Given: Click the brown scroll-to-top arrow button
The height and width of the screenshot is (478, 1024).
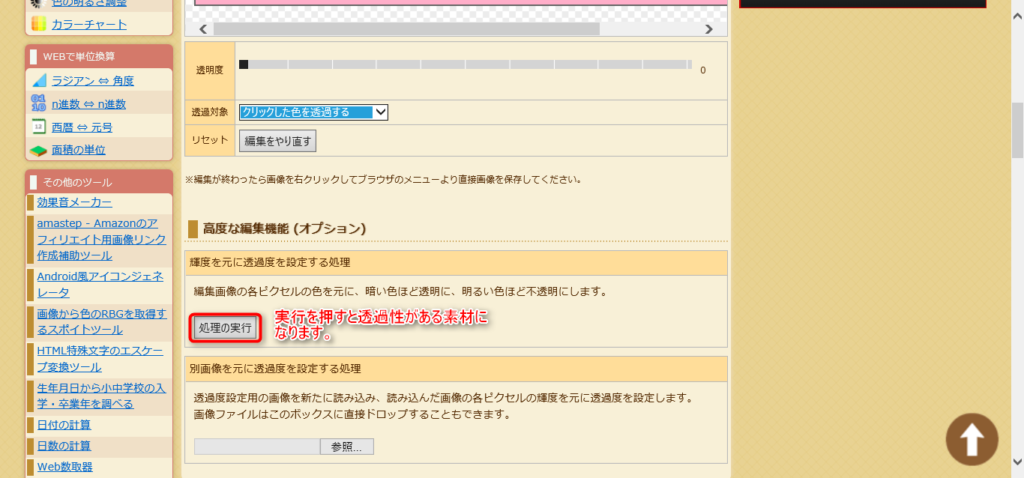Looking at the screenshot, I should pos(972,439).
